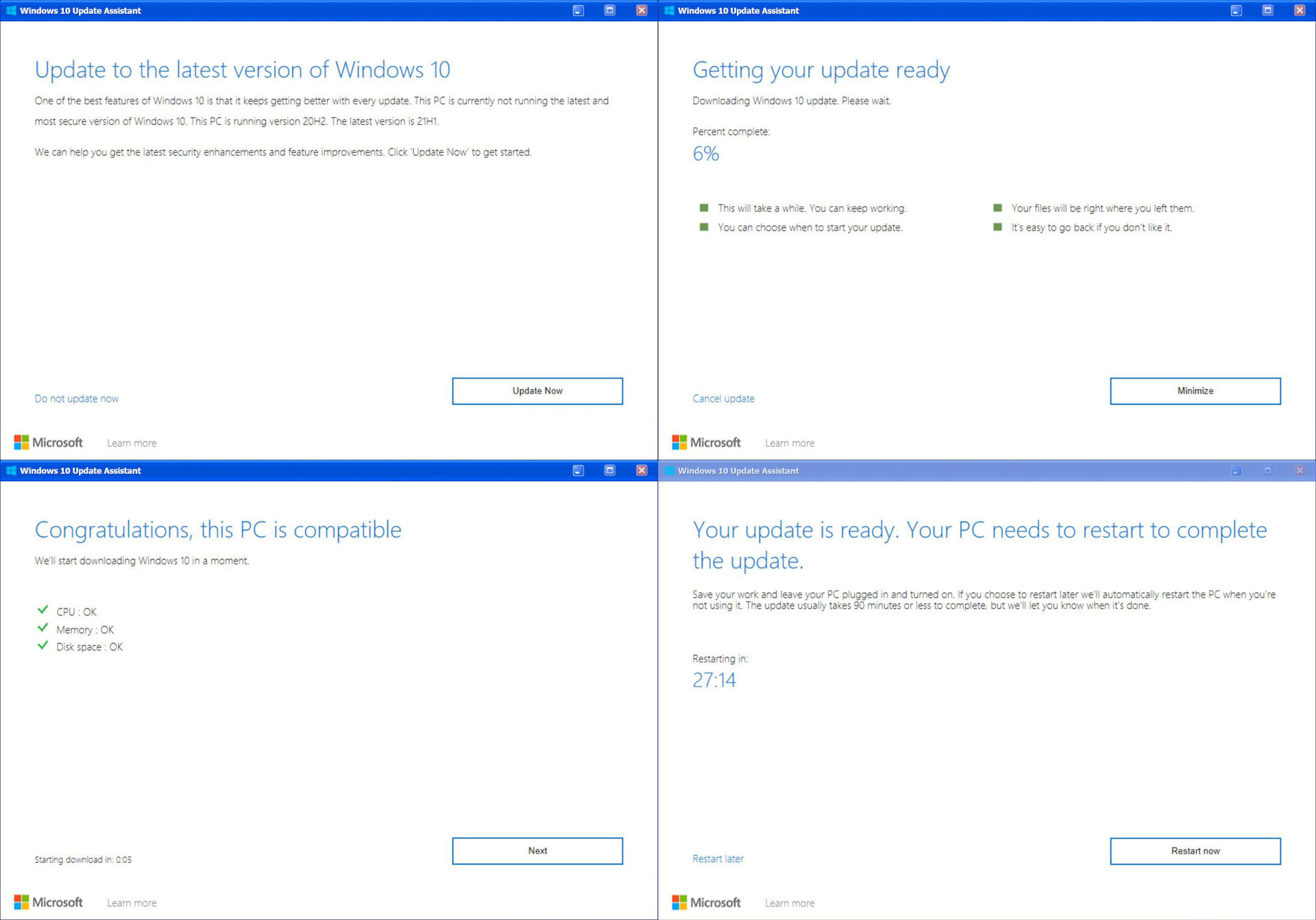1316x920 pixels.
Task: Click Microsoft logo in the Update to latest version window
Action: pyautogui.click(x=49, y=442)
